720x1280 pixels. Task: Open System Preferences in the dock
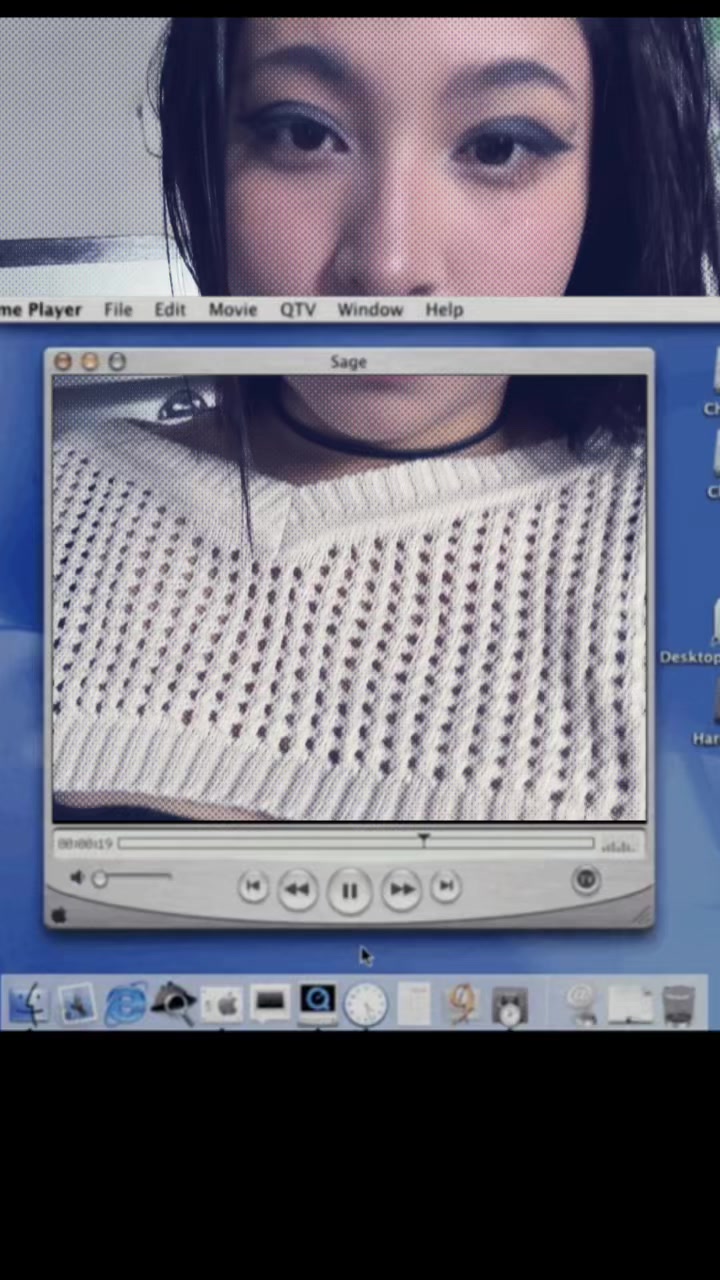pos(222,1003)
